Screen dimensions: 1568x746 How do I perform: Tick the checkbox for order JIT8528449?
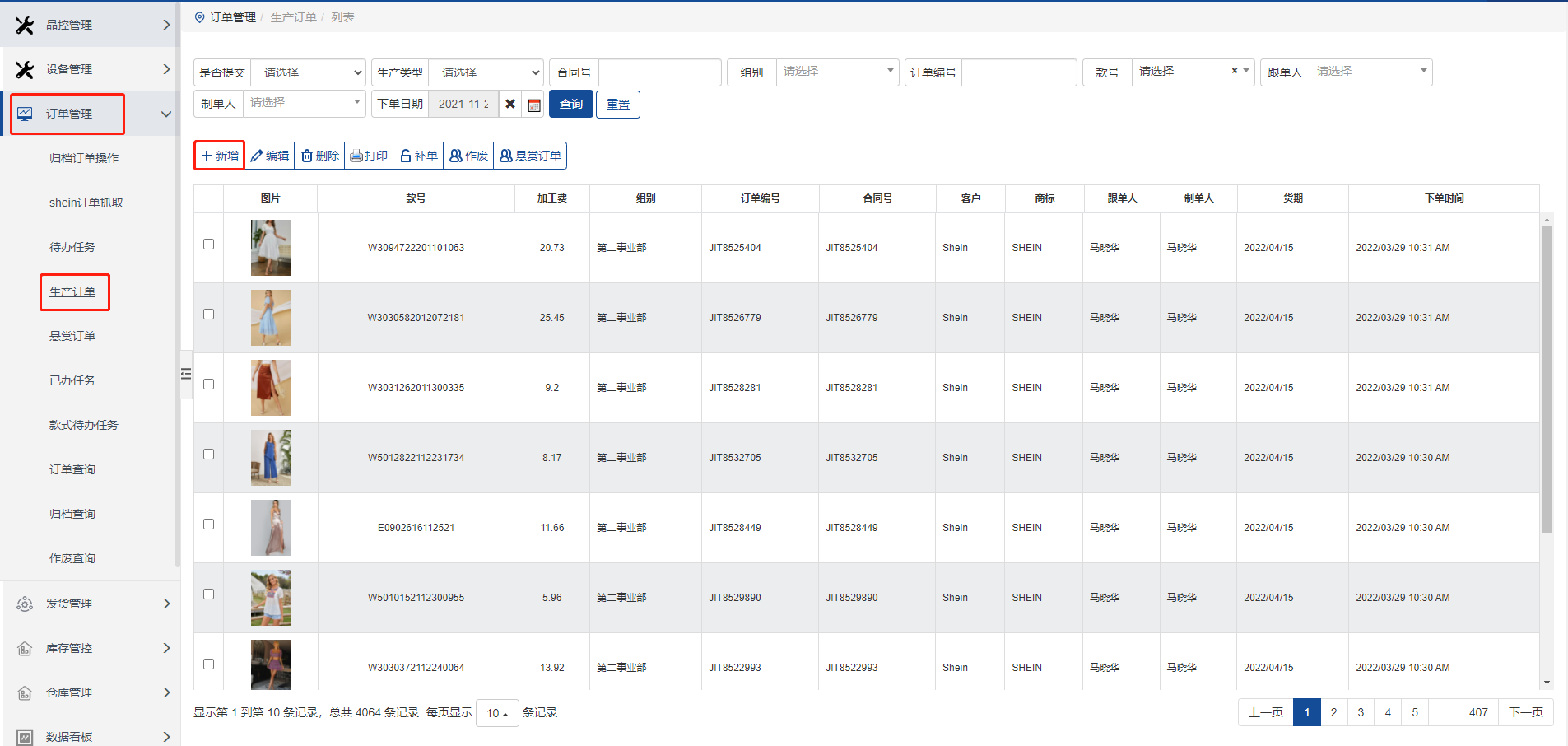coord(209,525)
